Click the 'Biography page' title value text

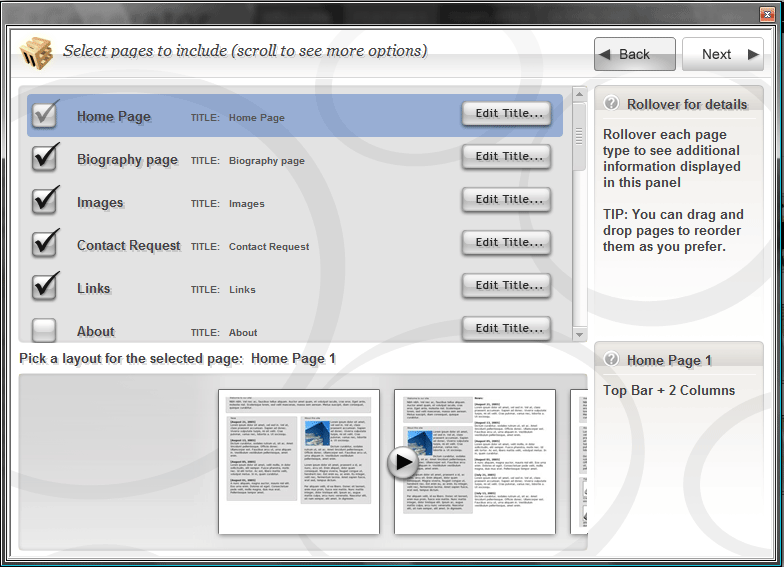point(266,160)
